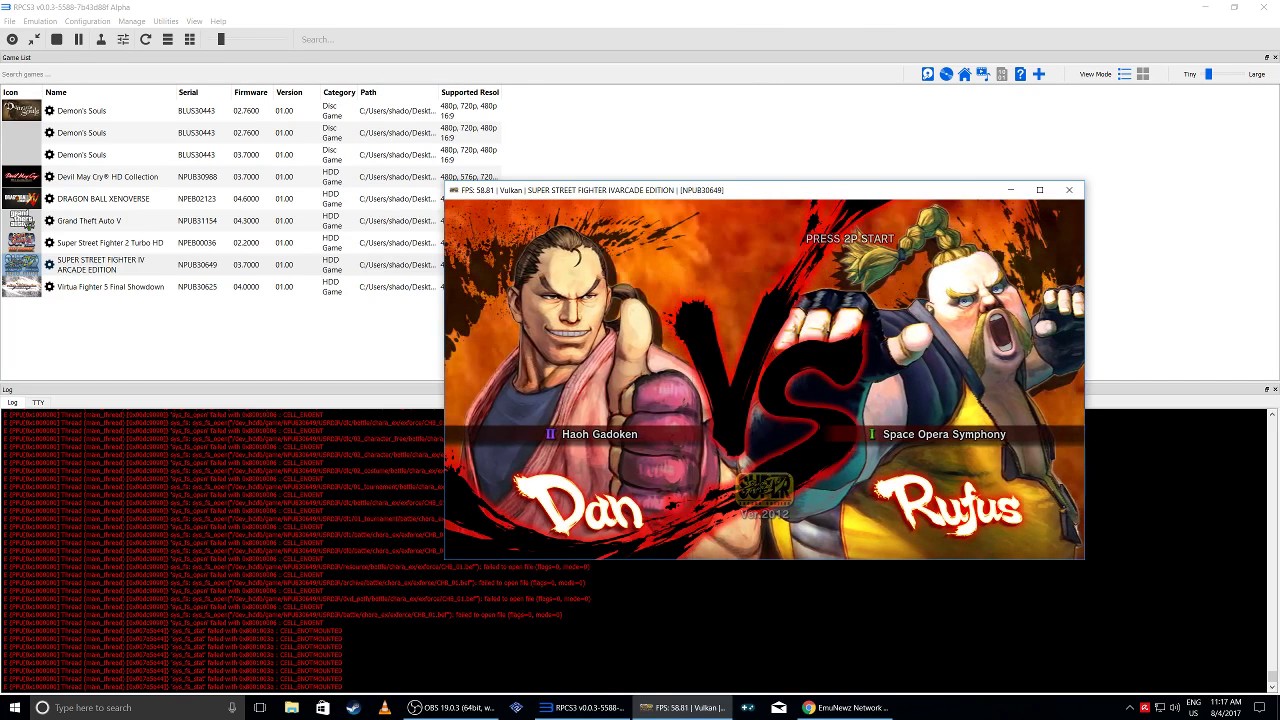Viewport: 1280px width, 720px height.
Task: Open the Utilities menu
Action: coord(166,21)
